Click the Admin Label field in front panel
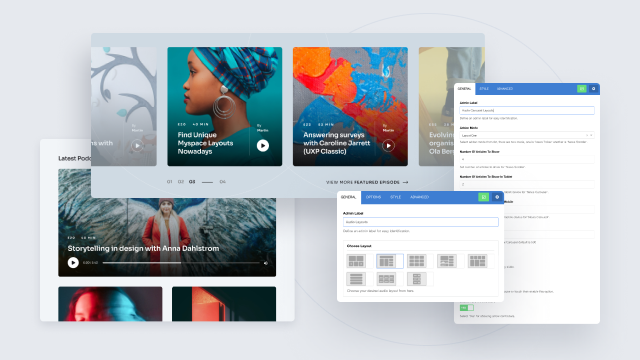The width and height of the screenshot is (640, 360). 420,222
